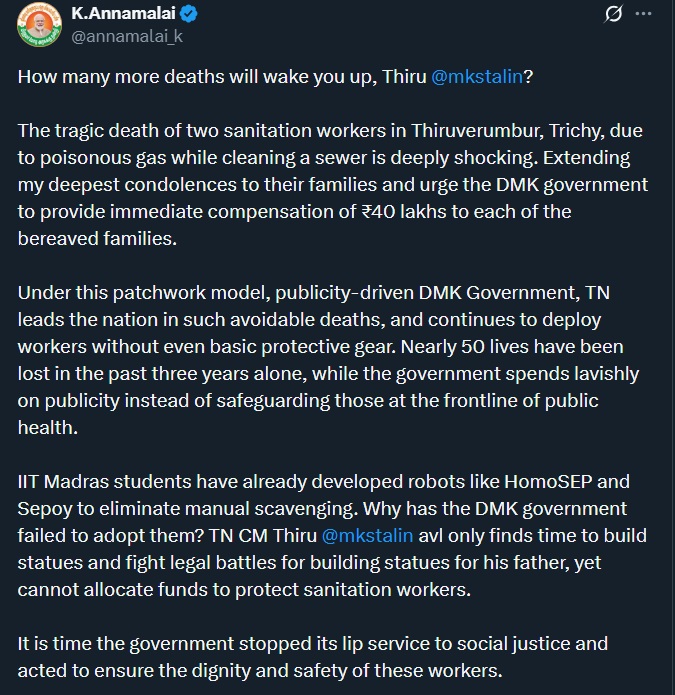This screenshot has width=675, height=695.
Task: Open K.Annamalai's profile picture
Action: point(38,26)
